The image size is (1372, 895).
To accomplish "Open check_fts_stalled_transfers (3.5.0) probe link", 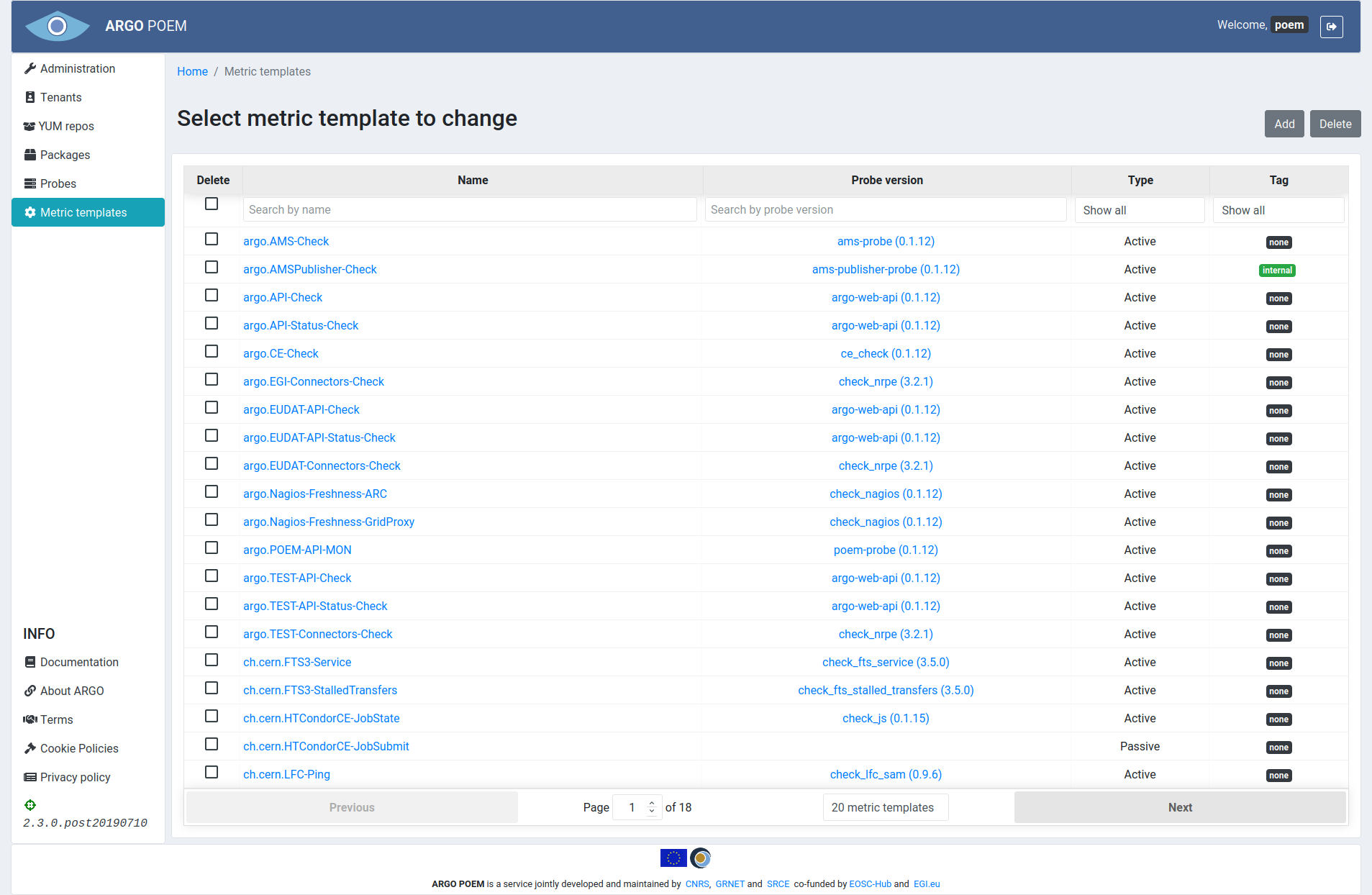I will (886, 690).
